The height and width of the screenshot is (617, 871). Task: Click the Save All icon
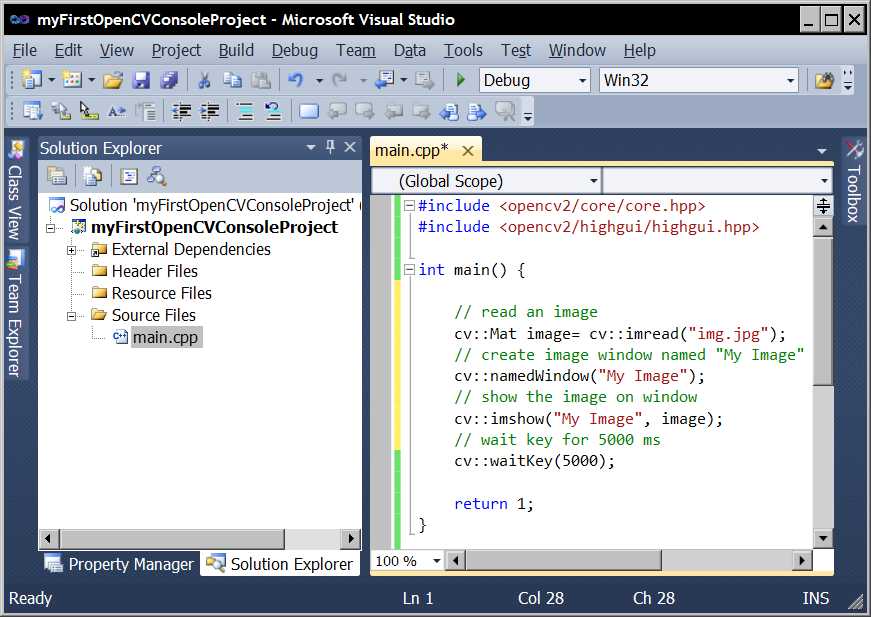coord(169,81)
